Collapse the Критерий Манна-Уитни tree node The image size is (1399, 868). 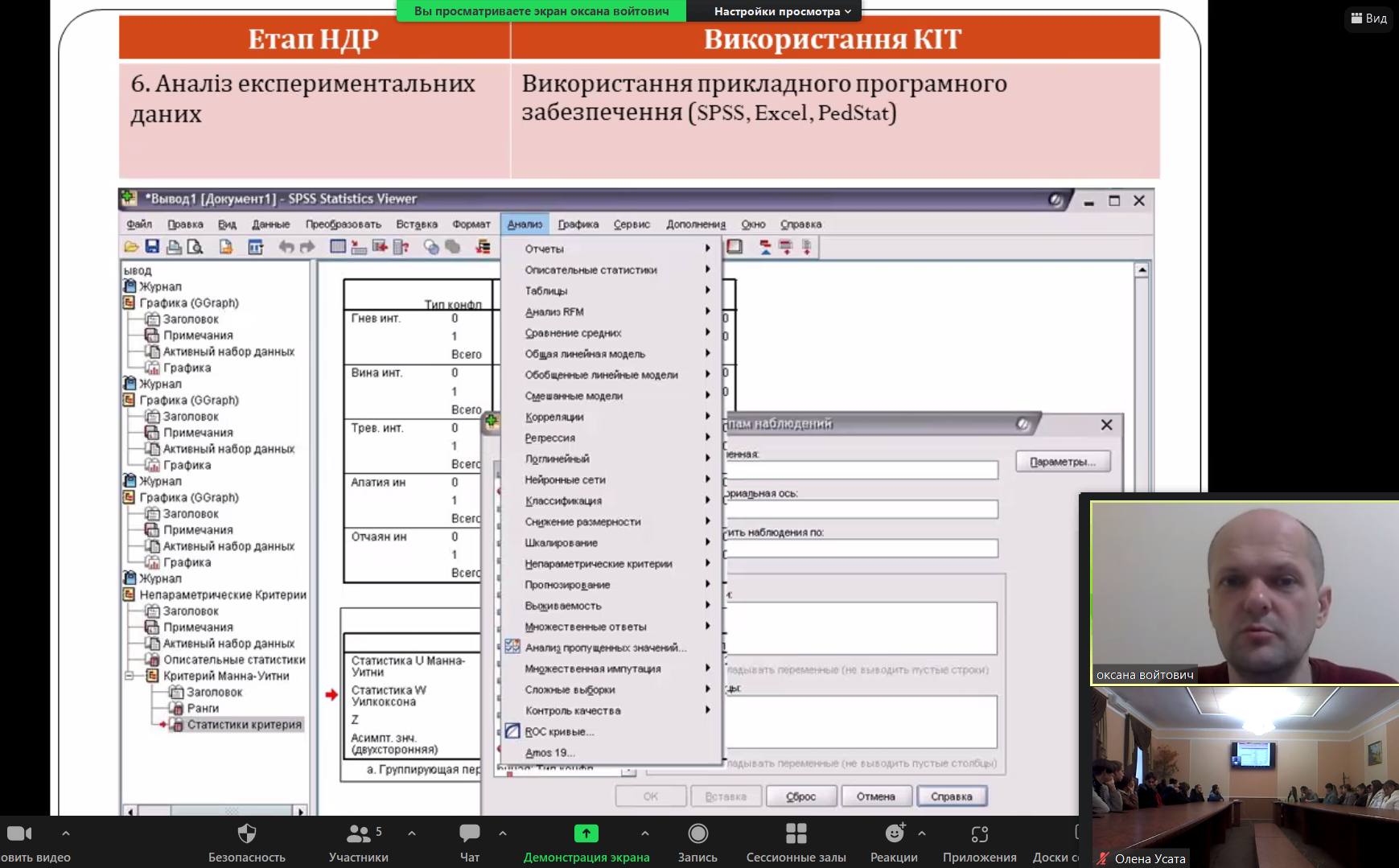coord(130,676)
